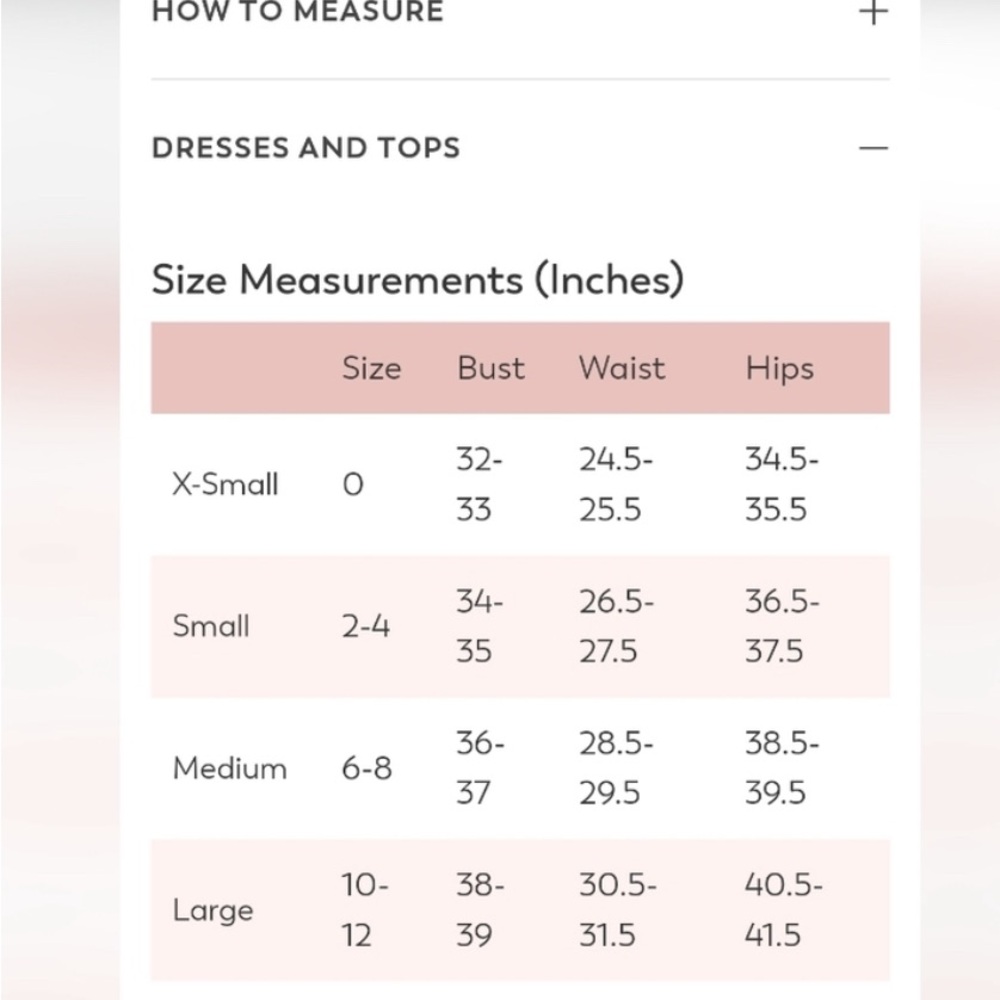Click the Medium row label
Image resolution: width=1000 pixels, height=1000 pixels.
(230, 768)
